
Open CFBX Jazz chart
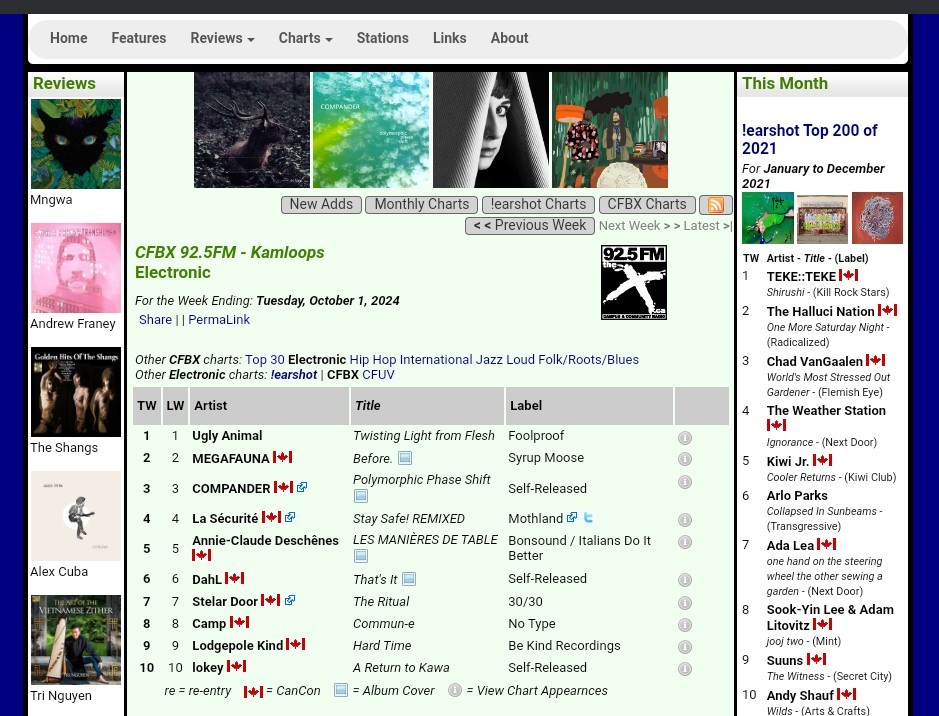(489, 360)
